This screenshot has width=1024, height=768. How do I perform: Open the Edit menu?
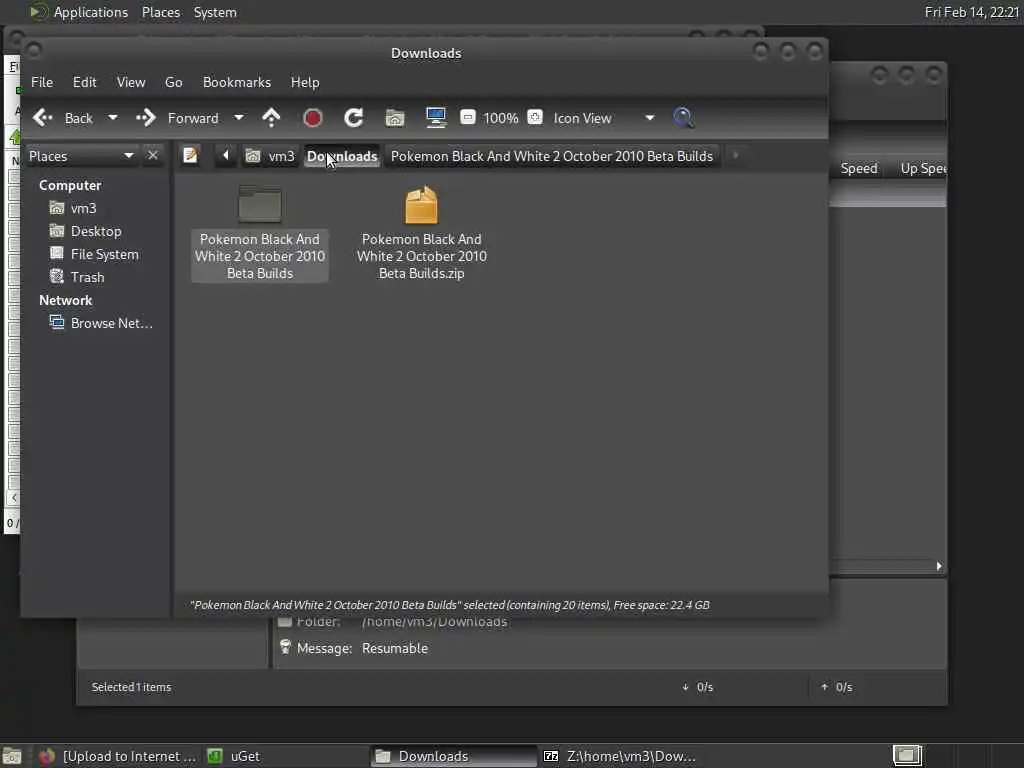tap(84, 82)
